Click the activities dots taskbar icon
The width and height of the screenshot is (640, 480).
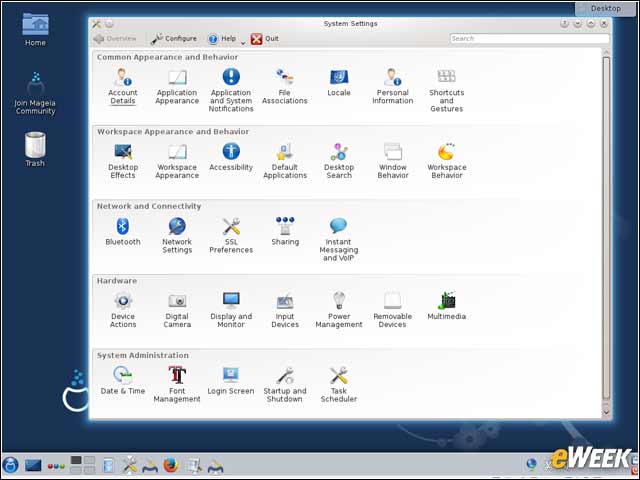click(56, 466)
